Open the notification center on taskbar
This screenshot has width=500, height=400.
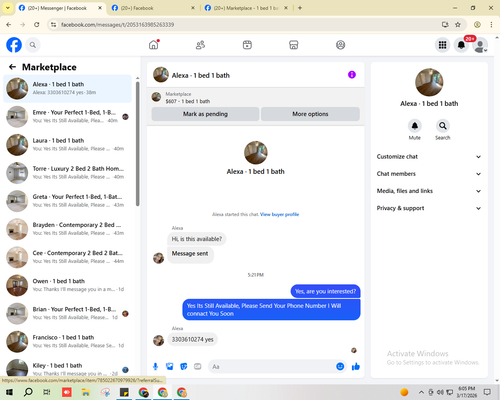(x=487, y=392)
